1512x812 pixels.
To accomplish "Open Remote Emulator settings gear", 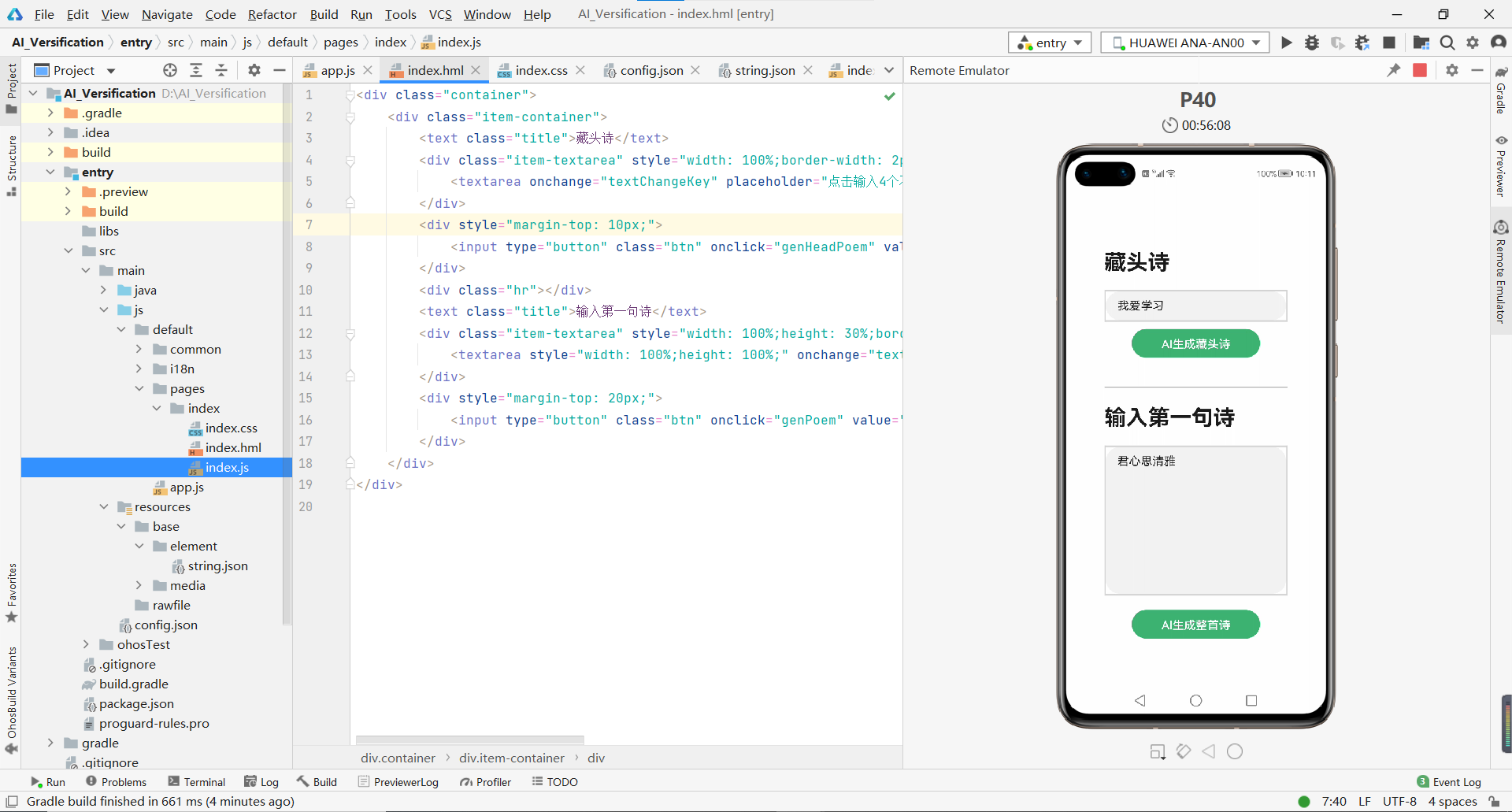I will tap(1452, 70).
